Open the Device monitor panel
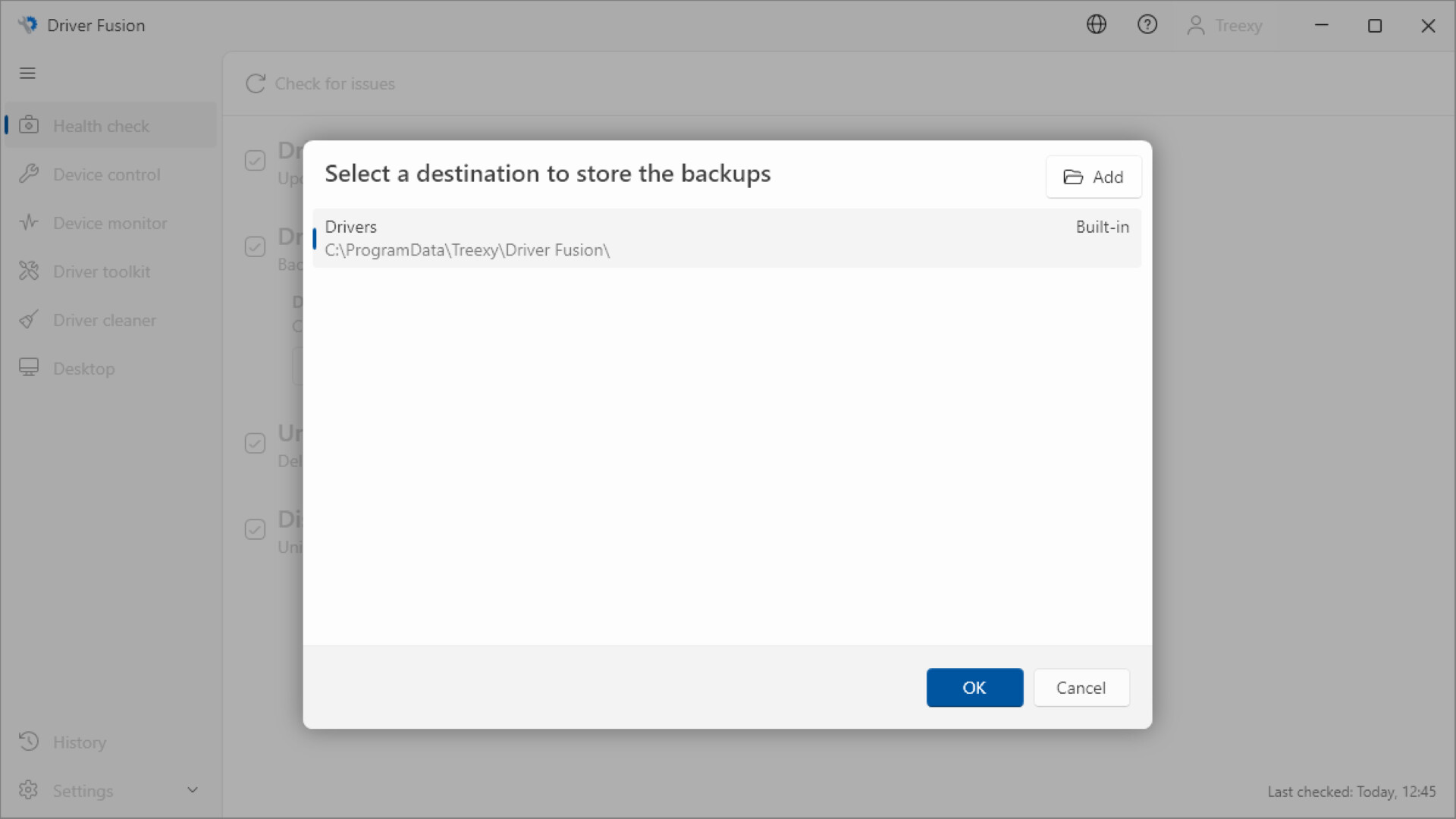 [110, 222]
